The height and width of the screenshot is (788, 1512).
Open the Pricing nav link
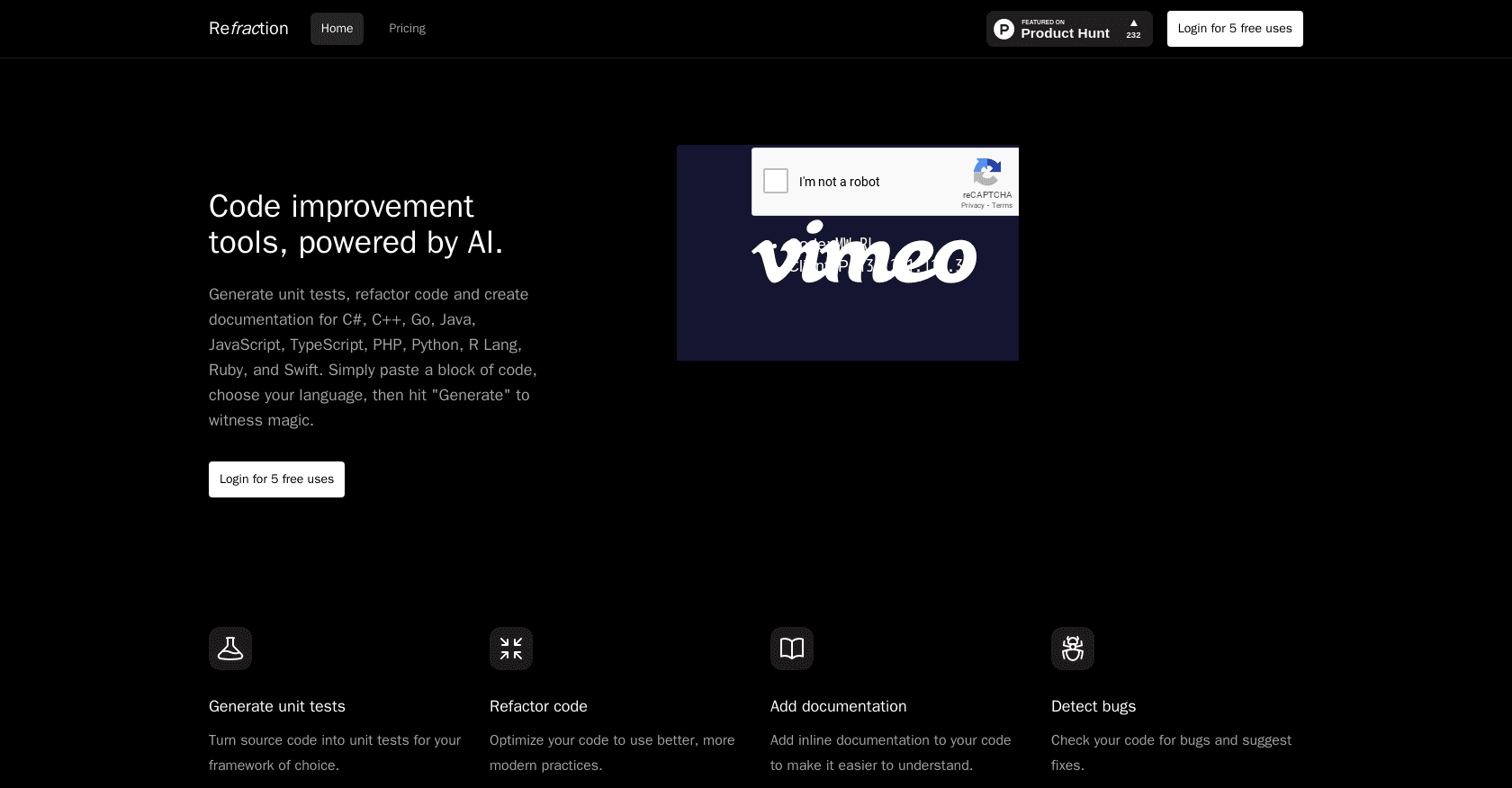pos(407,29)
